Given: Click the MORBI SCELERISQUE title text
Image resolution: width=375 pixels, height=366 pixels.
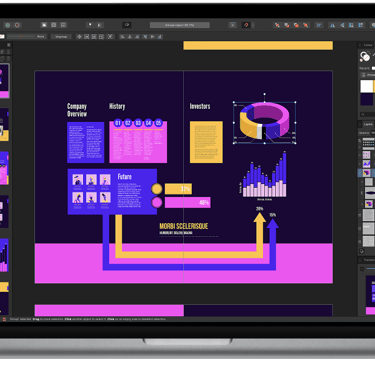Looking at the screenshot, I should [x=184, y=226].
